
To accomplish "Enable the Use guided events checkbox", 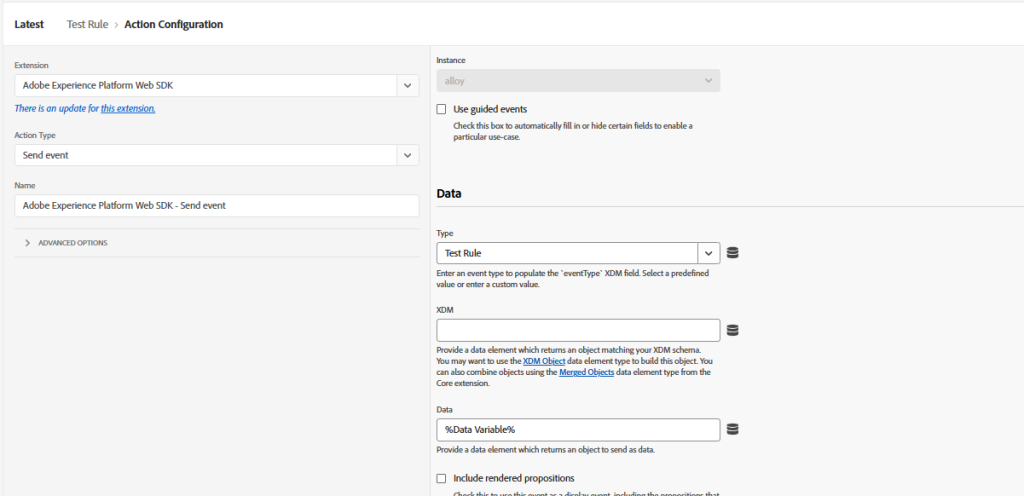I will click(x=441, y=109).
